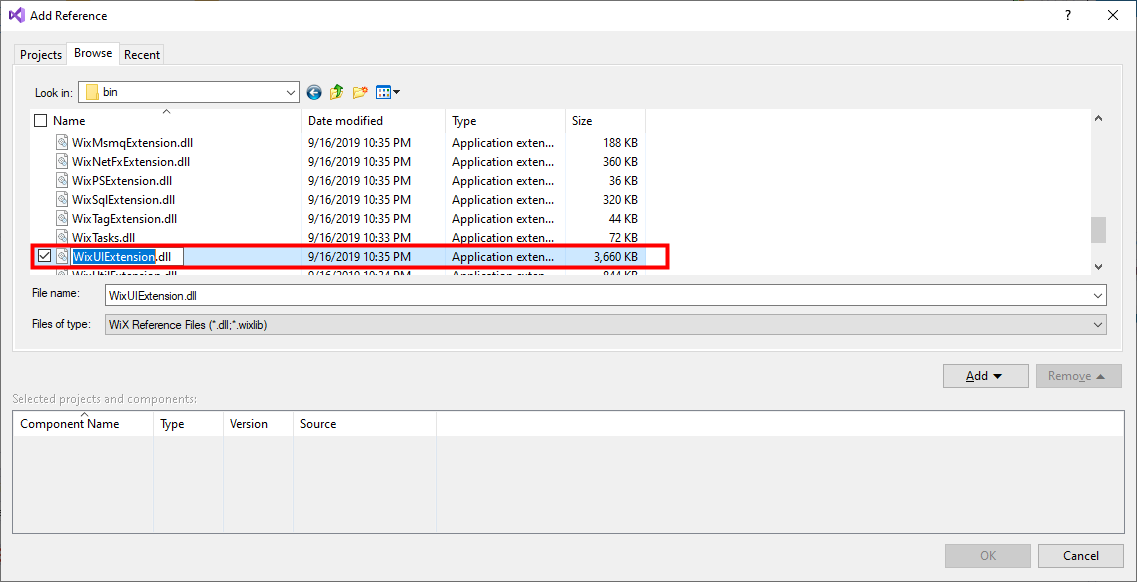The width and height of the screenshot is (1137, 582).
Task: Select WixTagExtension.dll file name
Action: coord(125,218)
